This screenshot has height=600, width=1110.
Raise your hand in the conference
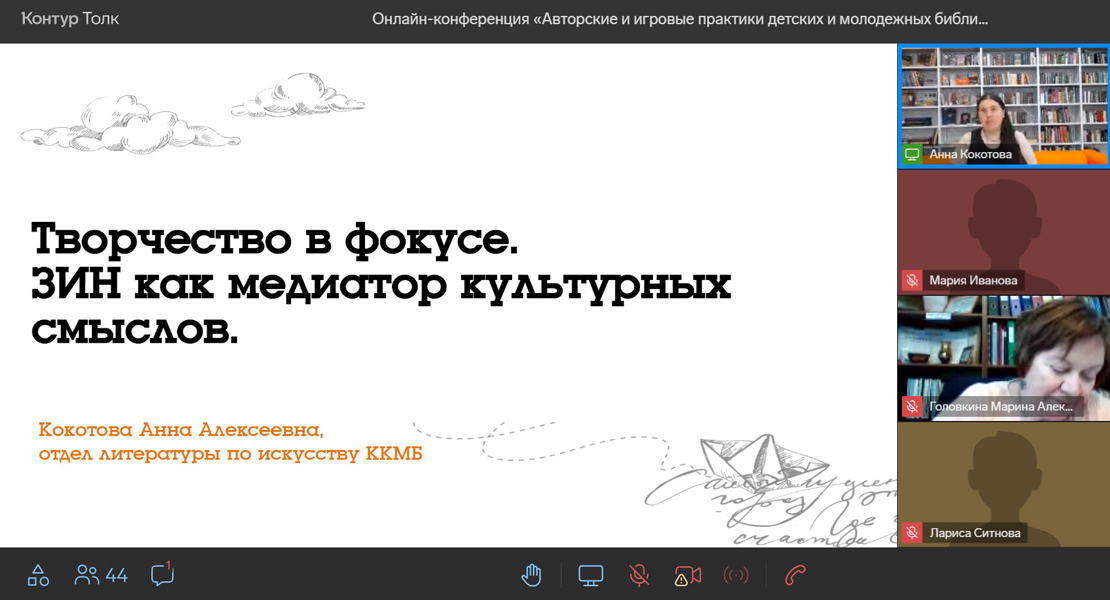click(x=532, y=575)
